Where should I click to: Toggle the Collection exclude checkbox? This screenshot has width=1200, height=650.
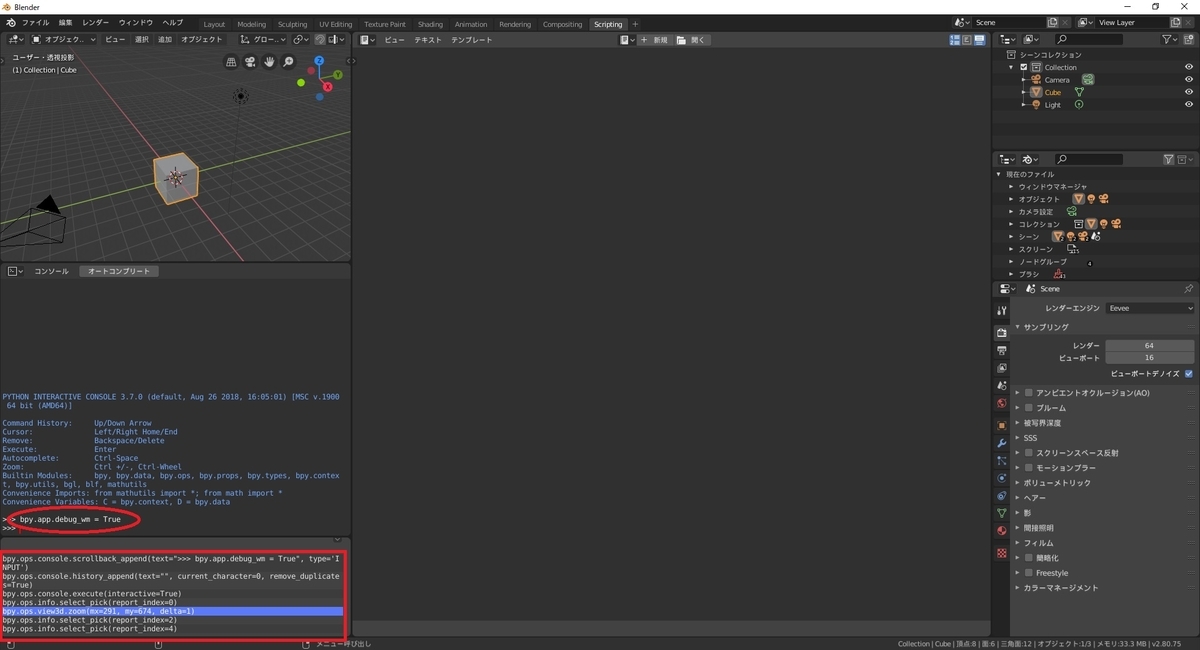click(x=1024, y=67)
